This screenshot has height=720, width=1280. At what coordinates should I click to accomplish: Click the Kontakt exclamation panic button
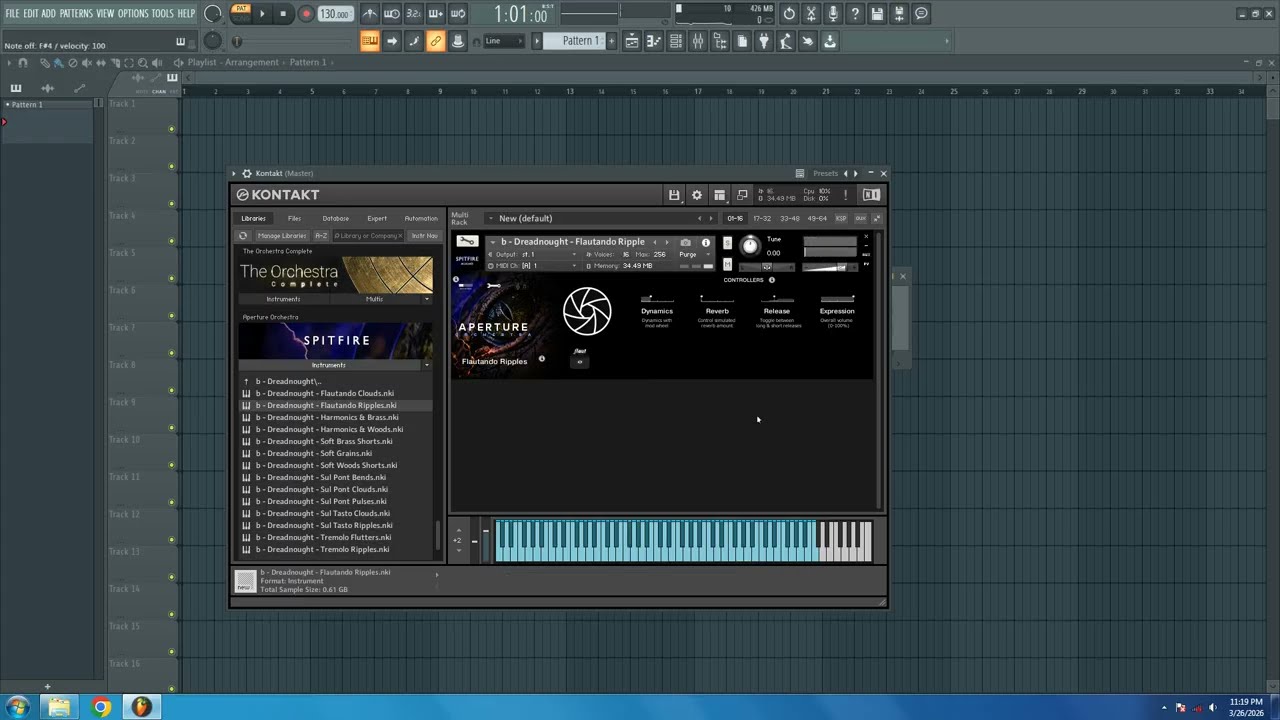coord(845,195)
